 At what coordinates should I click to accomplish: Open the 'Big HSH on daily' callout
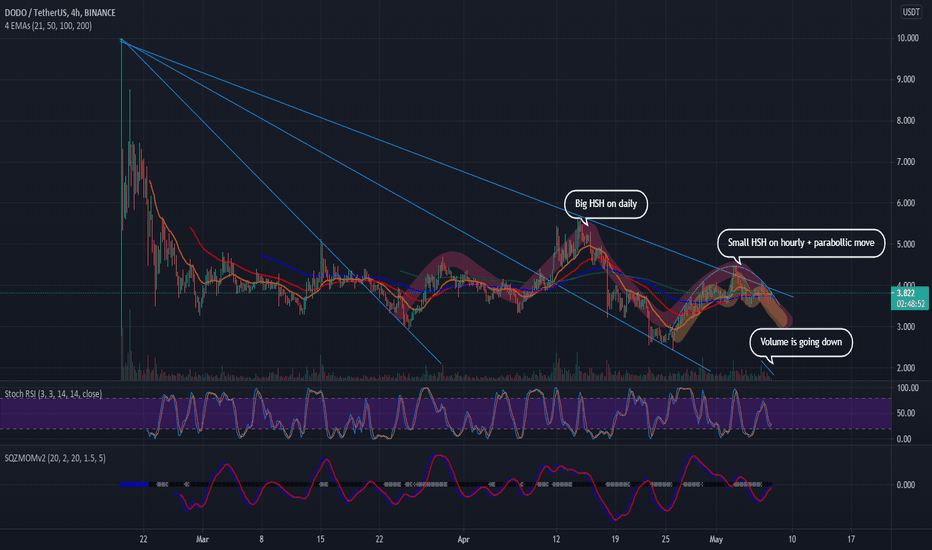[x=605, y=204]
